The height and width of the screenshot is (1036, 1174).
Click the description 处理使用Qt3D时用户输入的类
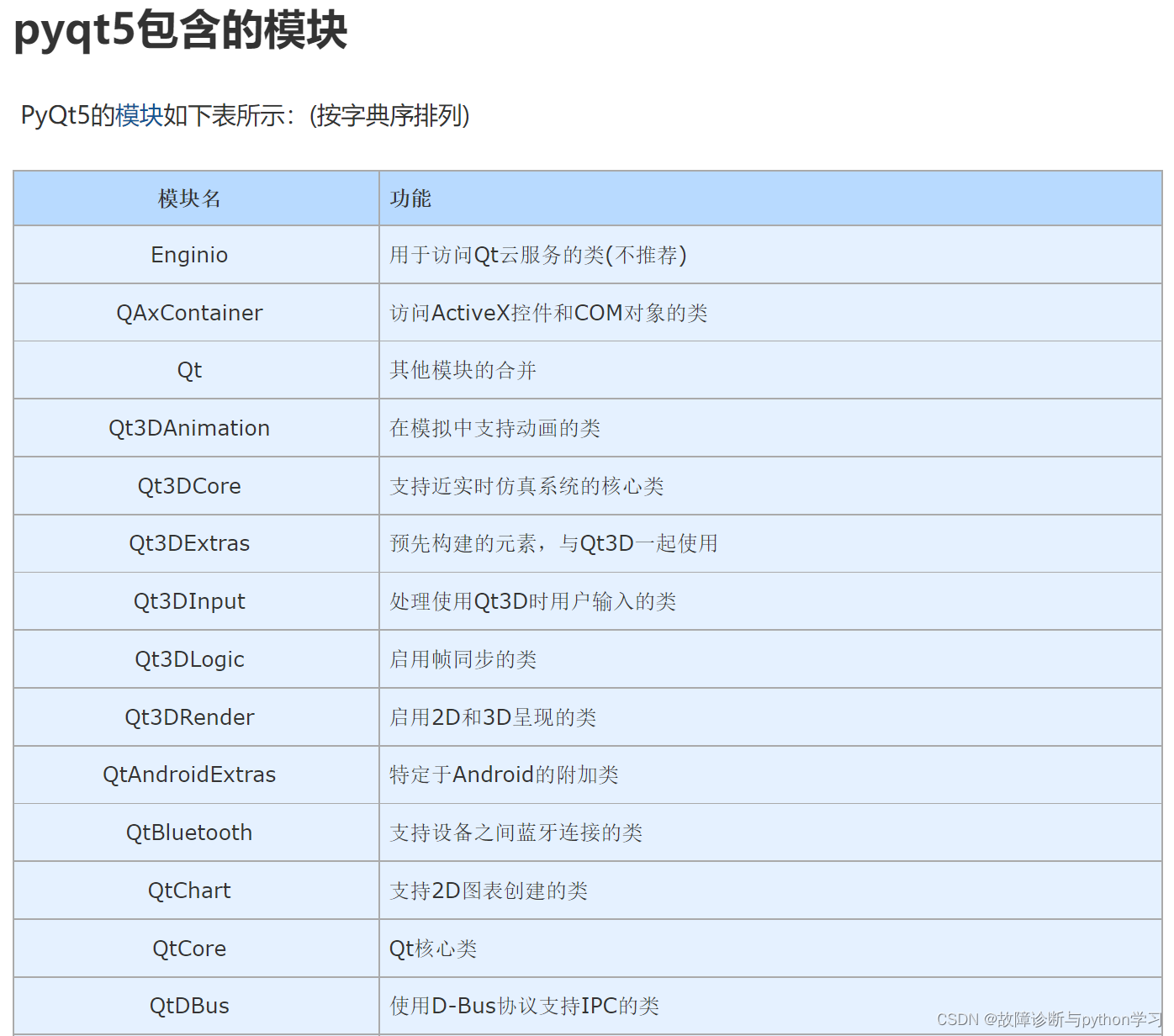[x=533, y=601]
